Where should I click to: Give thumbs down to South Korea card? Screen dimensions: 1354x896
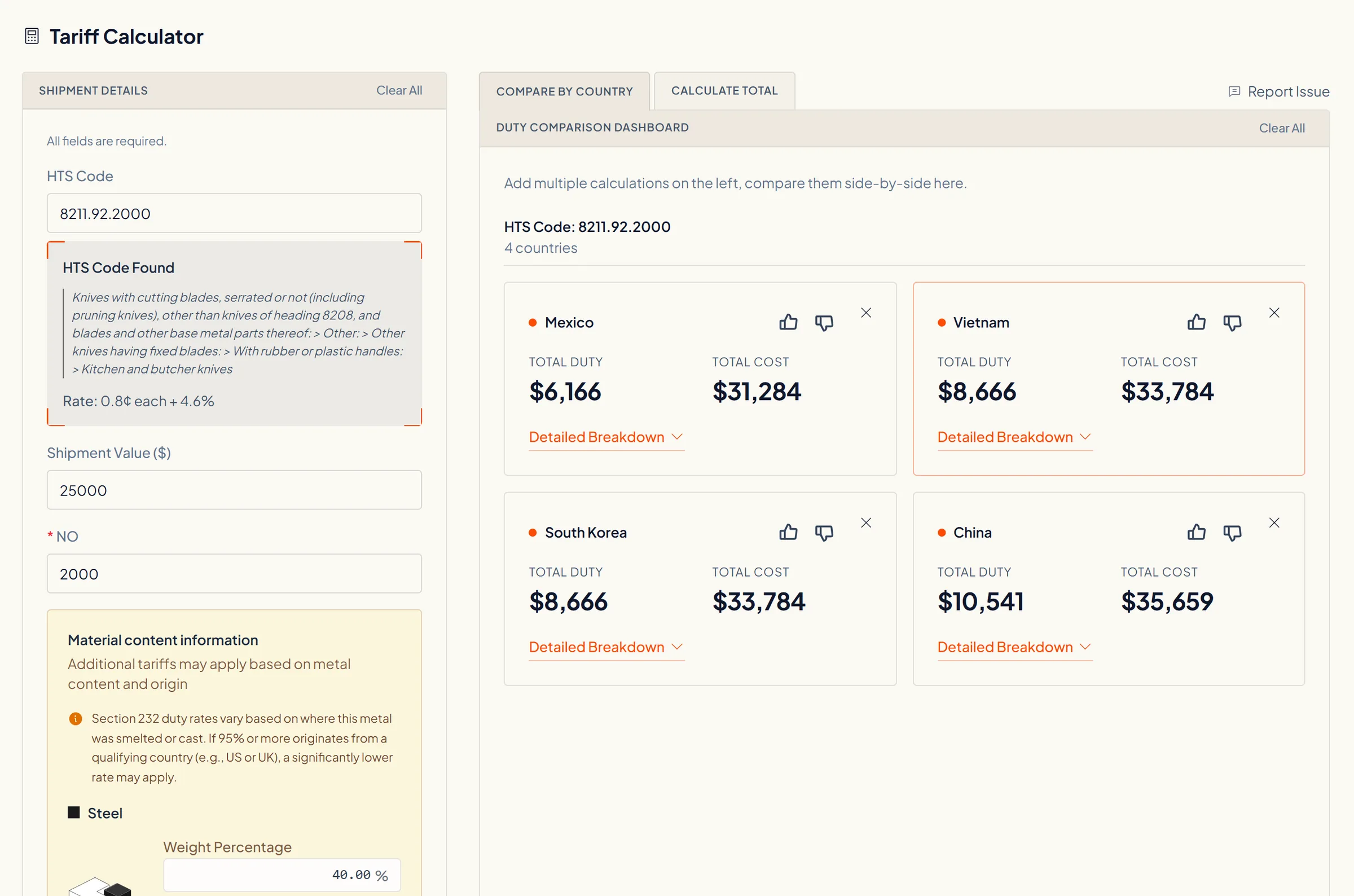(824, 533)
